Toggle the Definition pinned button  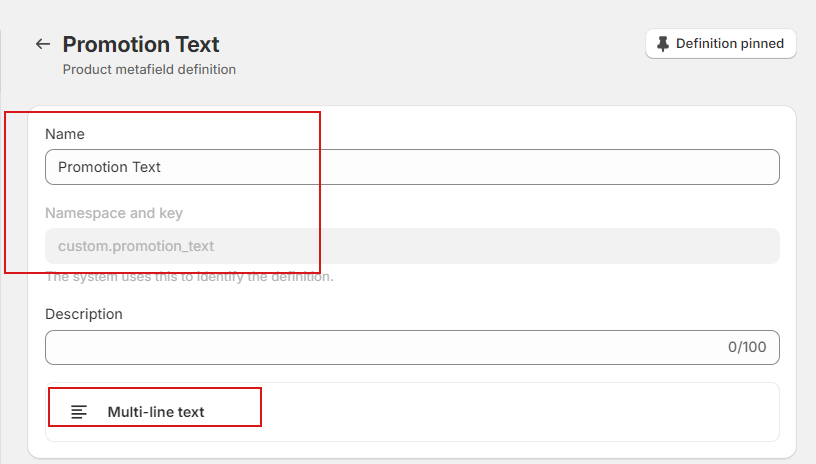click(x=720, y=44)
